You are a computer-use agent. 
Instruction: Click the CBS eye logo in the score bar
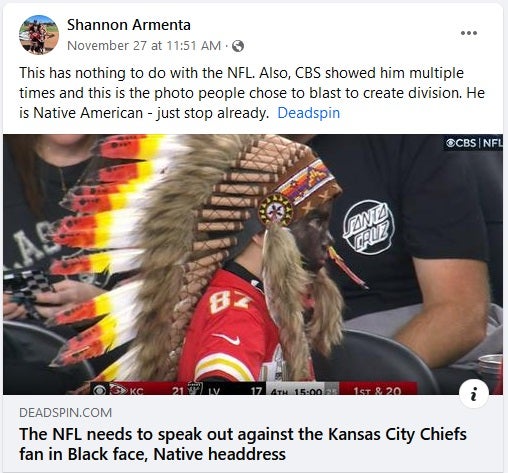[99, 389]
